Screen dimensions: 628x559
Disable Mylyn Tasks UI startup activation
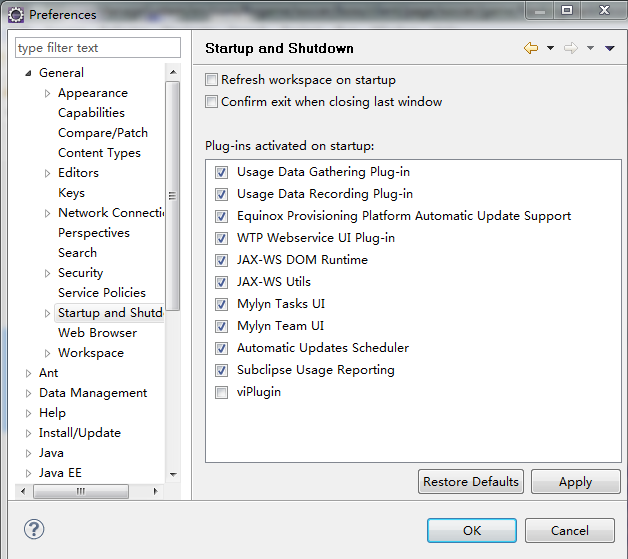pyautogui.click(x=221, y=305)
